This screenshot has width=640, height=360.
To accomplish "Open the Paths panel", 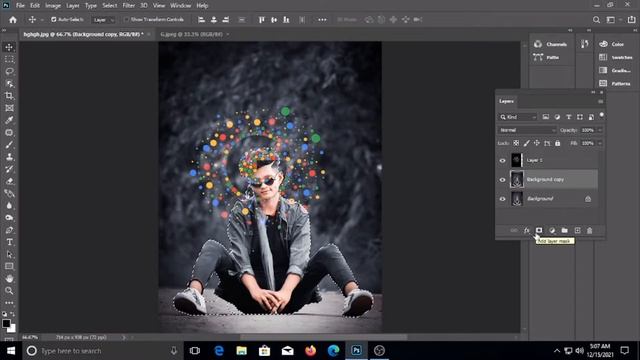I will point(546,58).
